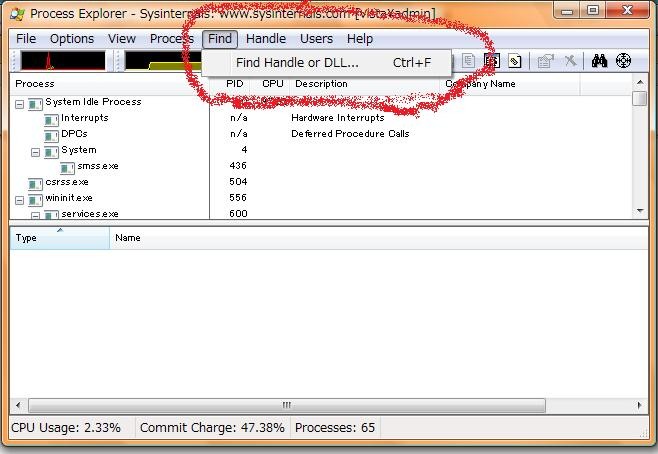Screen dimensions: 658x454
Task: Click the greyed process tree toolbar icon
Action: 468,61
